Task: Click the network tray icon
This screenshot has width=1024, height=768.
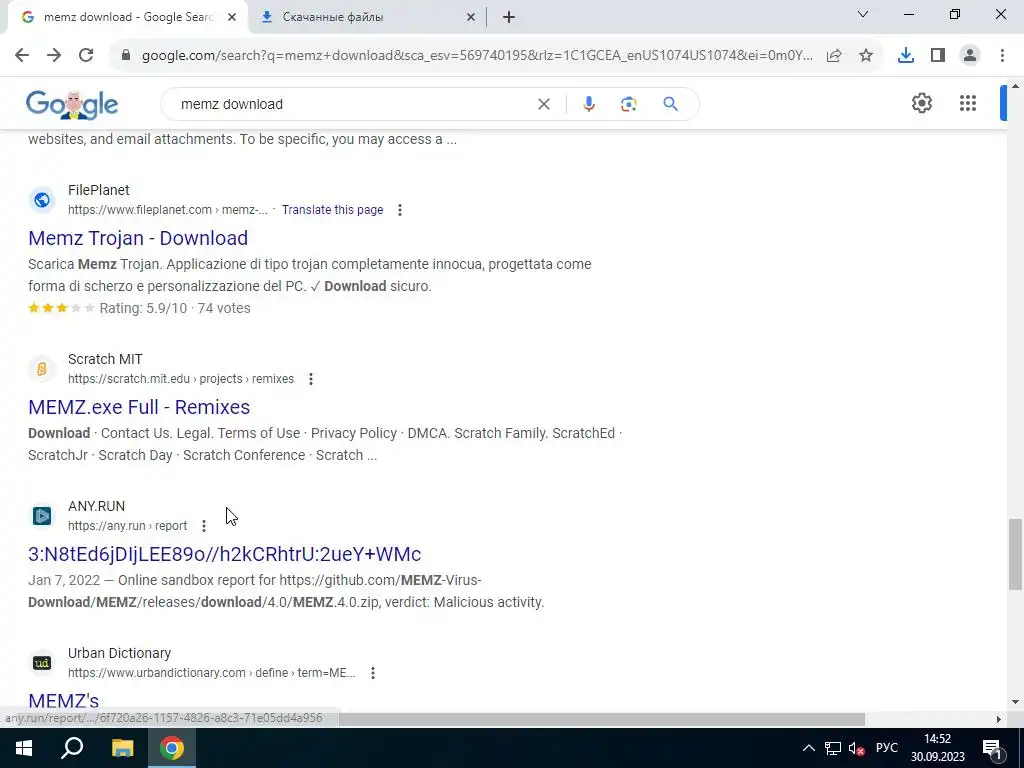Action: coord(833,748)
